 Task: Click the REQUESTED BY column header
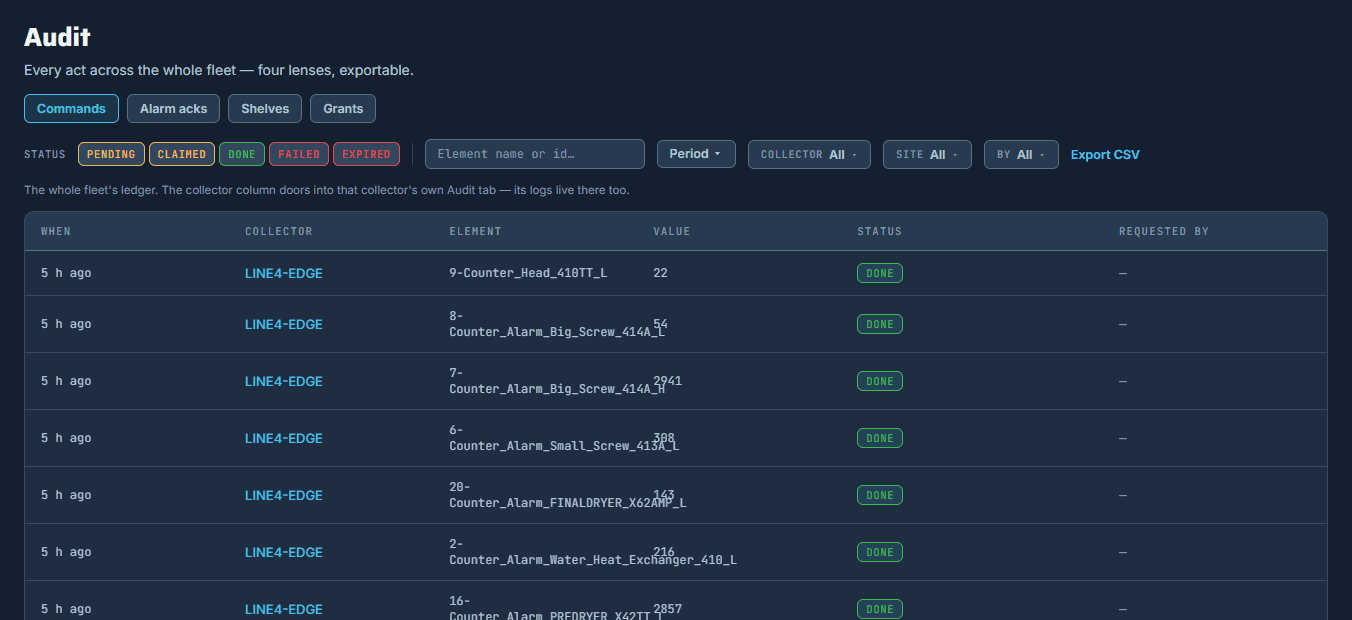[1164, 231]
